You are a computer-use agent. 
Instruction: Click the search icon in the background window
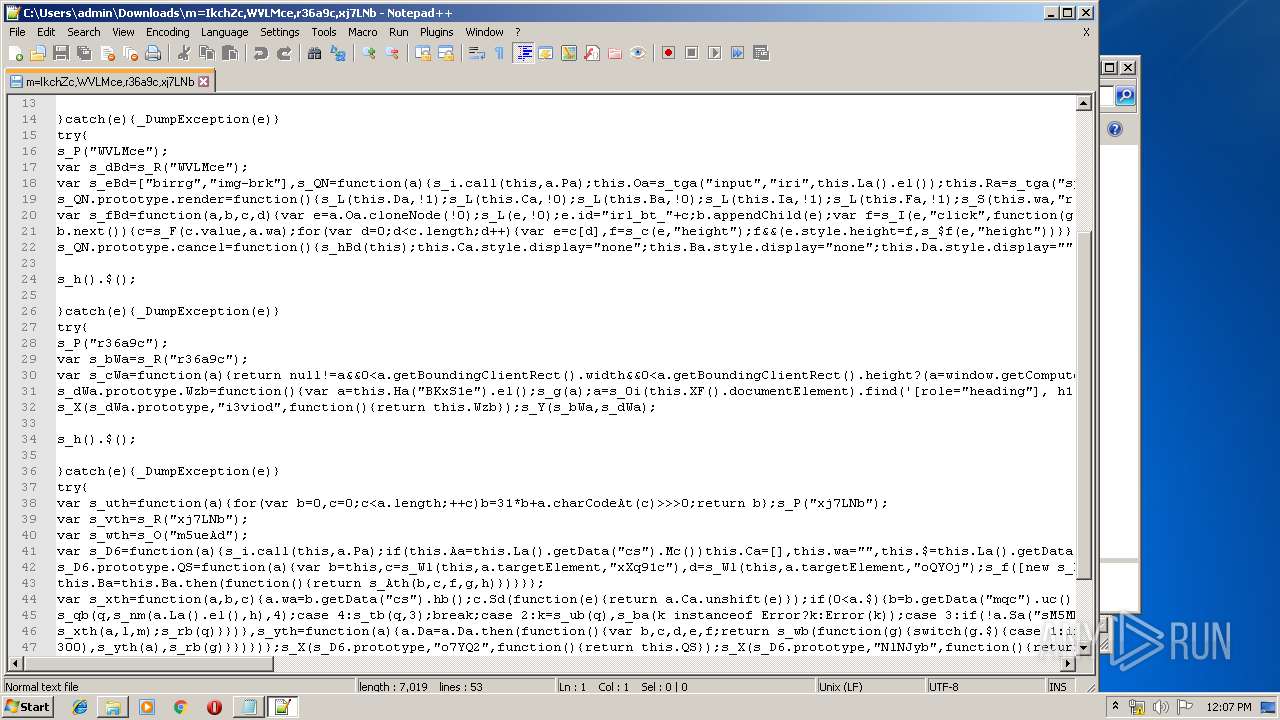1125,96
